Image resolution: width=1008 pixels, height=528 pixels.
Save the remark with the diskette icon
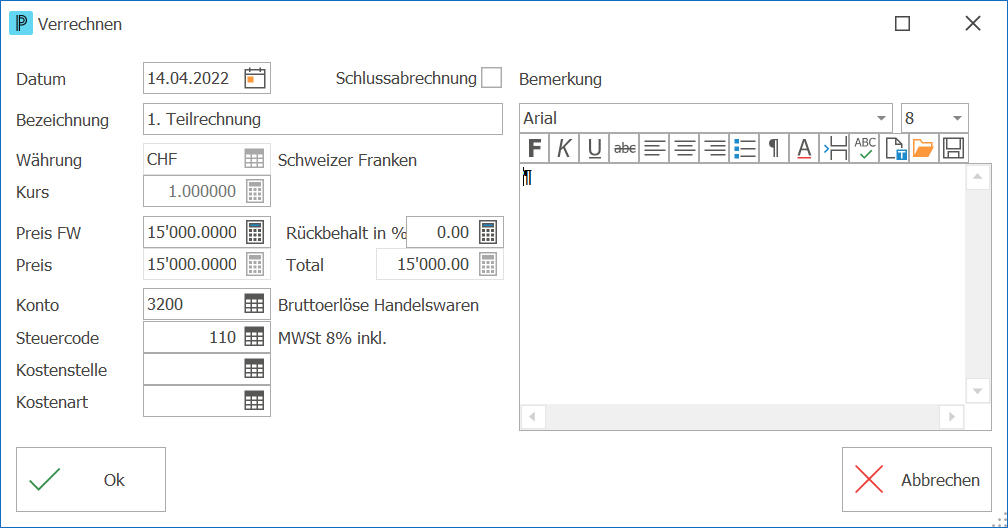[953, 149]
